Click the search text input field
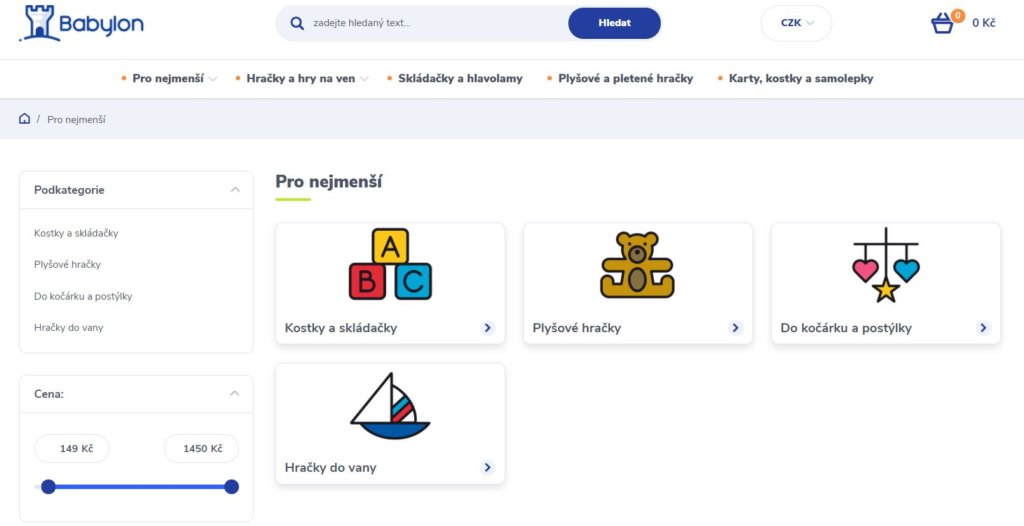The height and width of the screenshot is (526, 1024). tap(438, 23)
